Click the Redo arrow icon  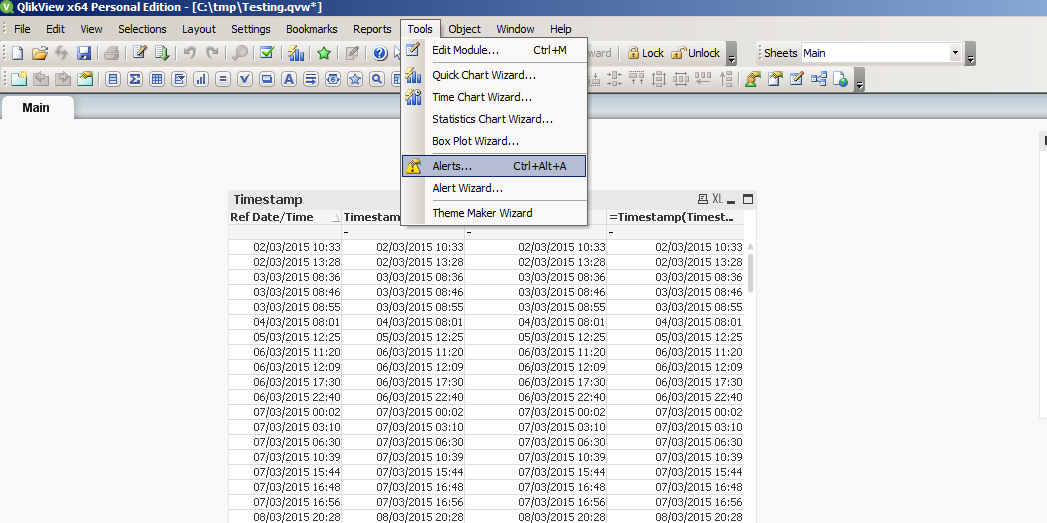click(x=212, y=53)
